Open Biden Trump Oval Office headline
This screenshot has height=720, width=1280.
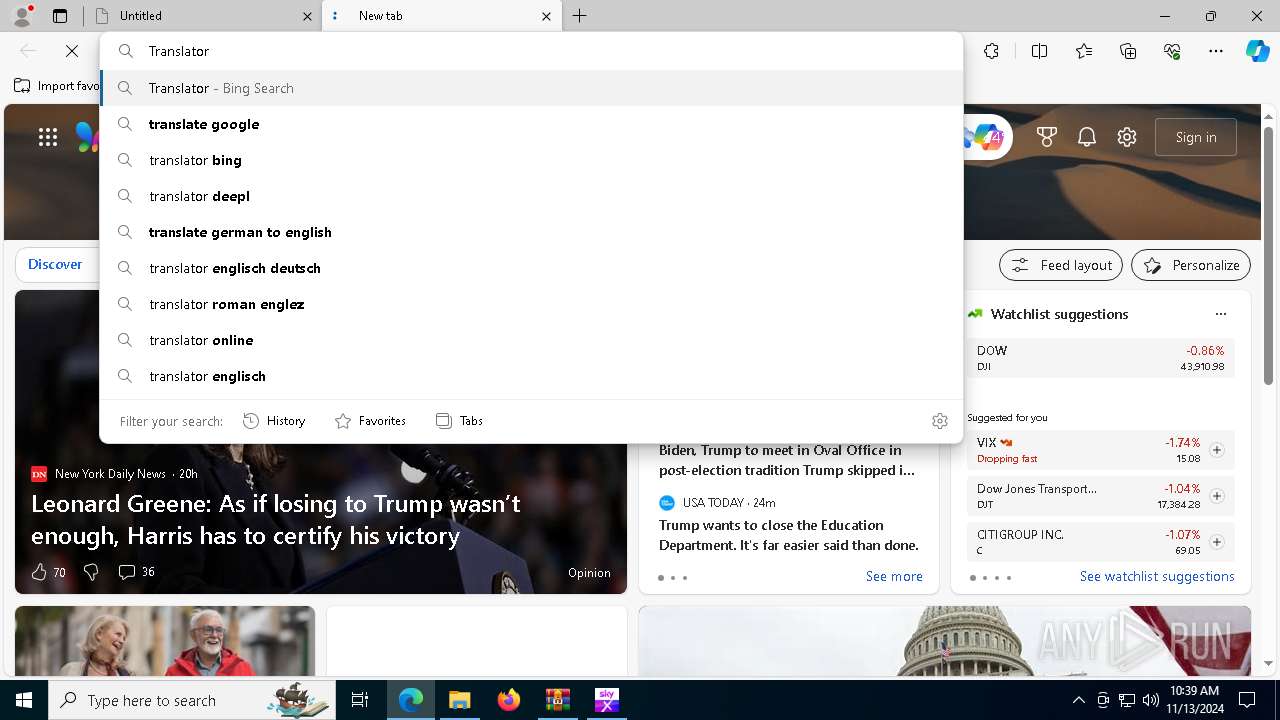pos(786,460)
